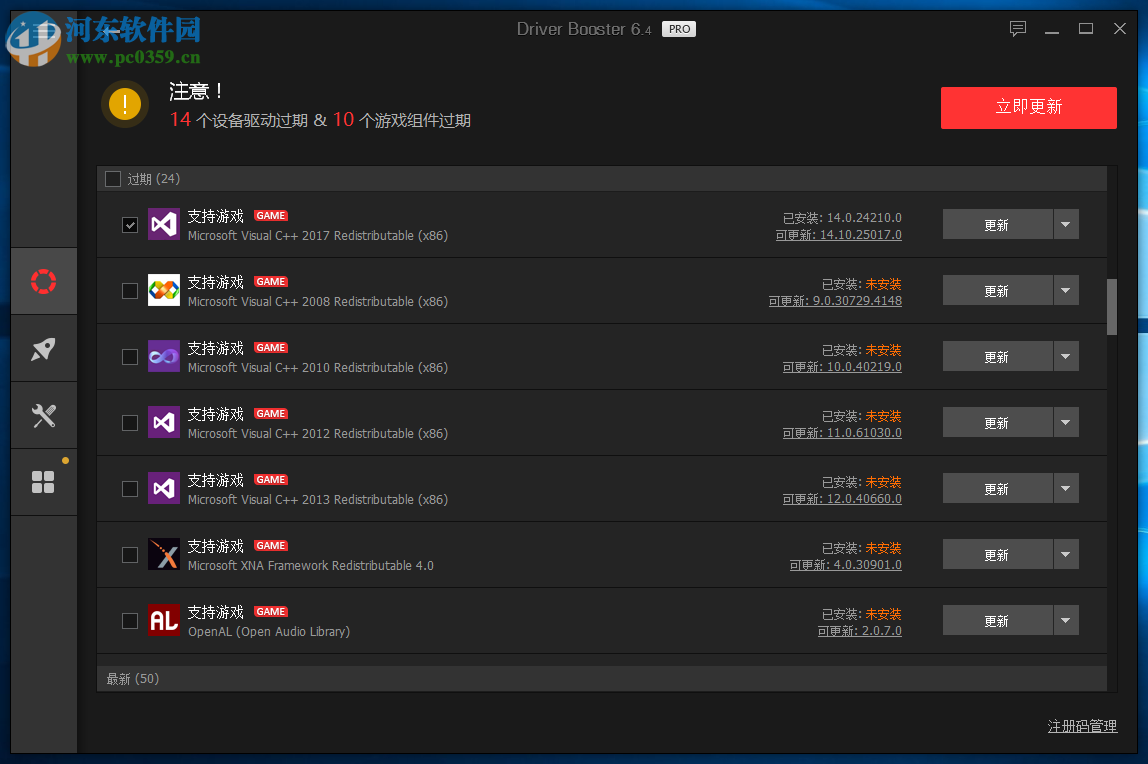This screenshot has width=1148, height=764.
Task: Open dropdown arrow next to Visual C++ 2010 更新
Action: pyautogui.click(x=1066, y=356)
